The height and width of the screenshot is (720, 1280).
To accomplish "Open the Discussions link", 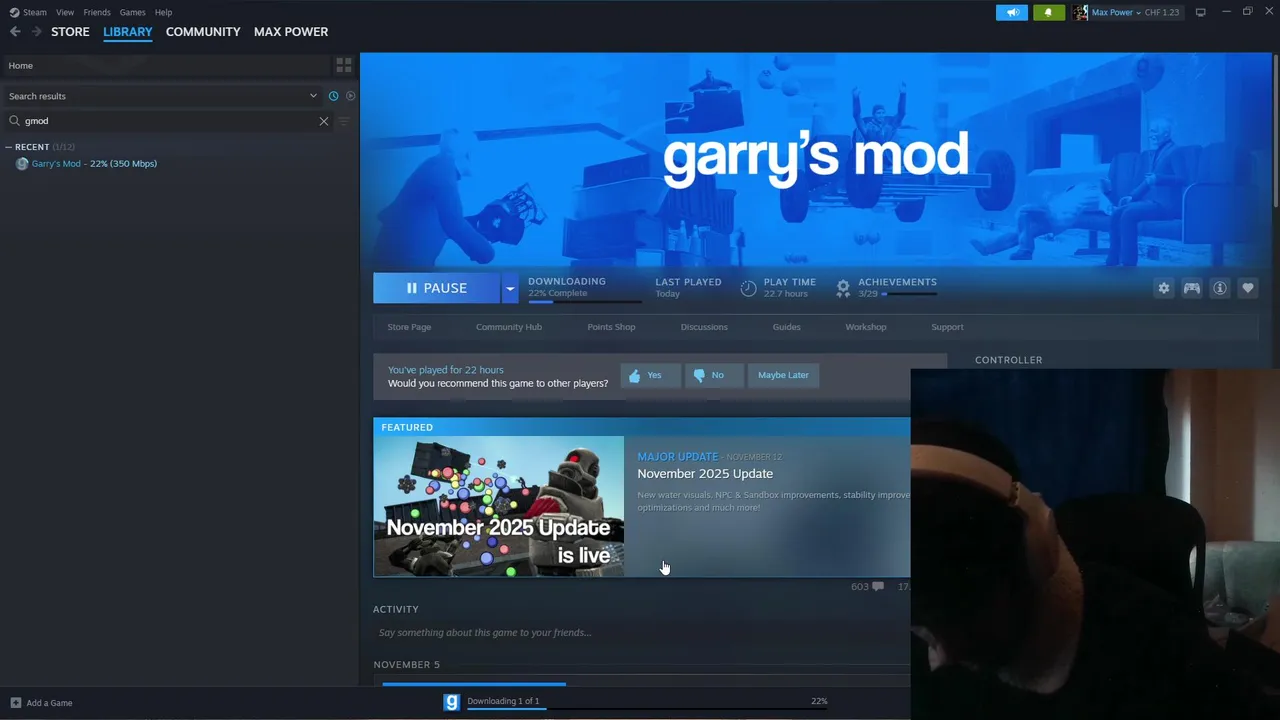I will 704,327.
